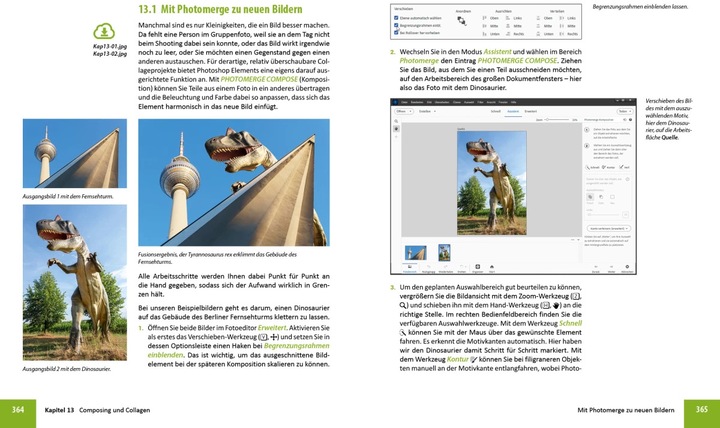The image size is (720, 428).
Task: Choose Ausrichten Links align icon
Action: (x=507, y=18)
